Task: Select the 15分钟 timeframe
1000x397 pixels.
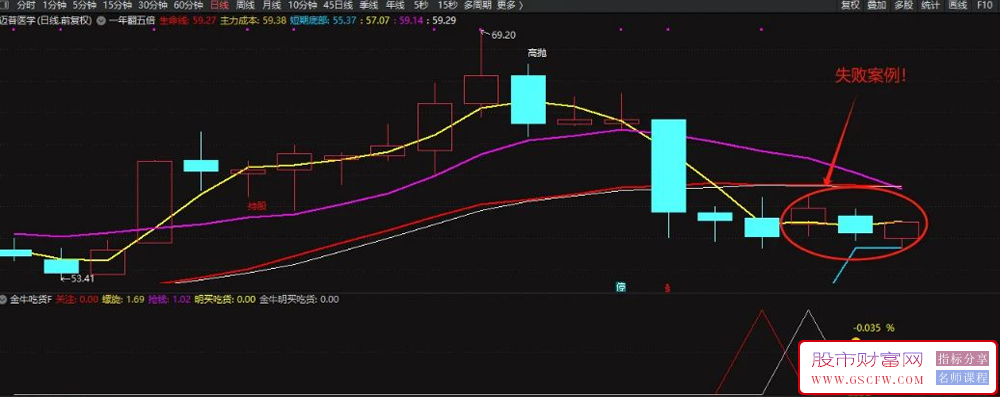Action: [x=117, y=5]
